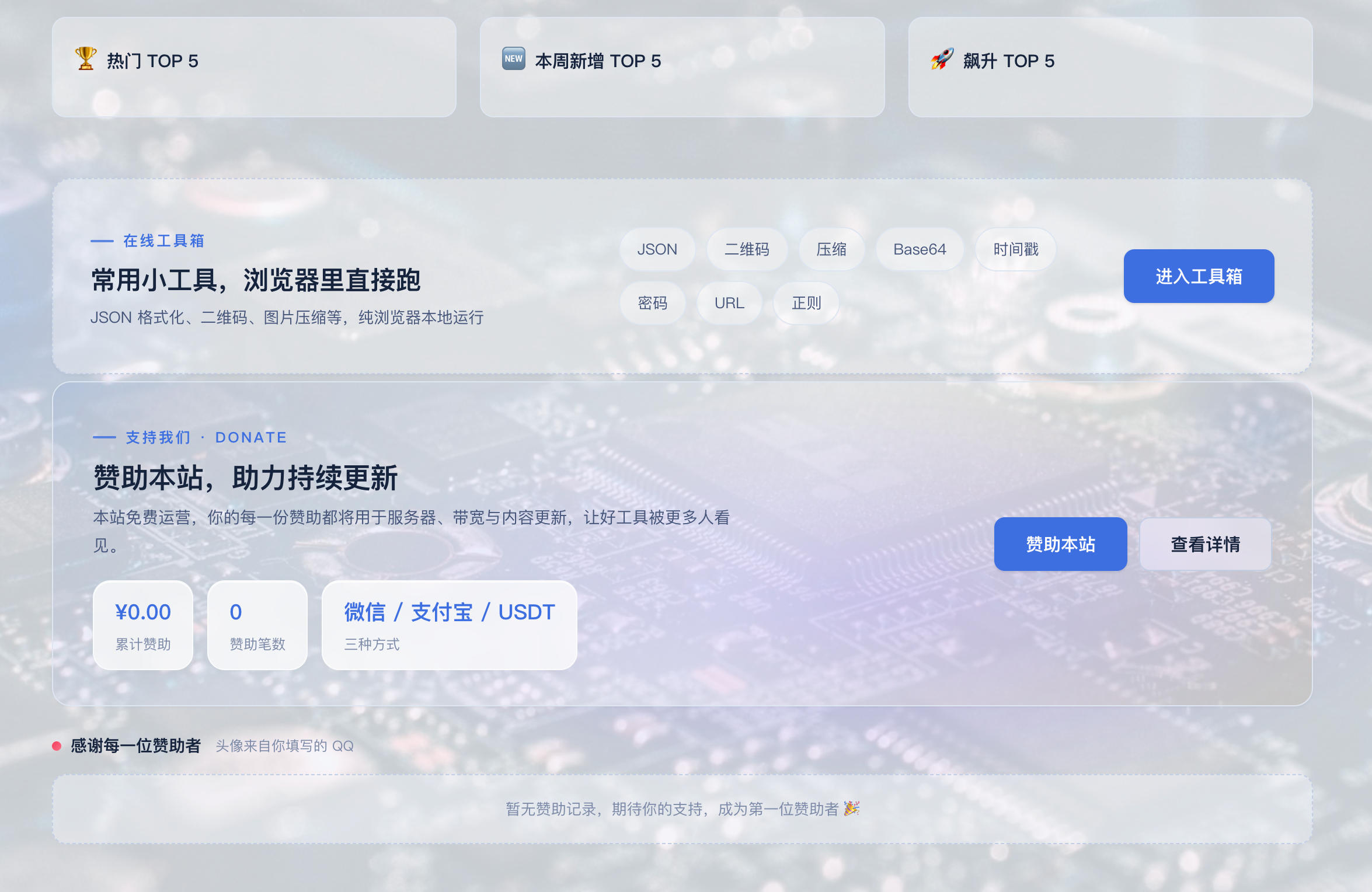1372x892 pixels.
Task: Click the 支持我们 · DONATE label
Action: 206,438
